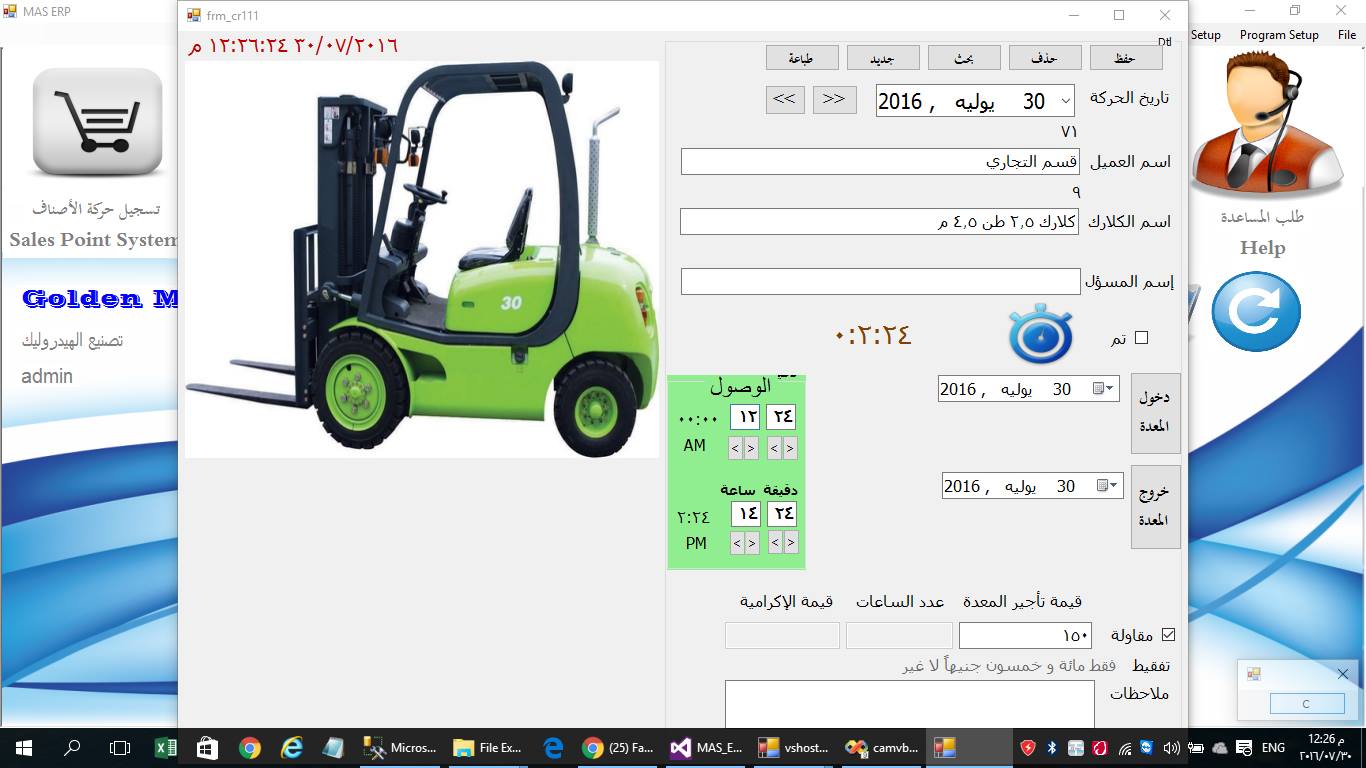Open the Sales Point System cart icon
The height and width of the screenshot is (768, 1366).
click(97, 122)
